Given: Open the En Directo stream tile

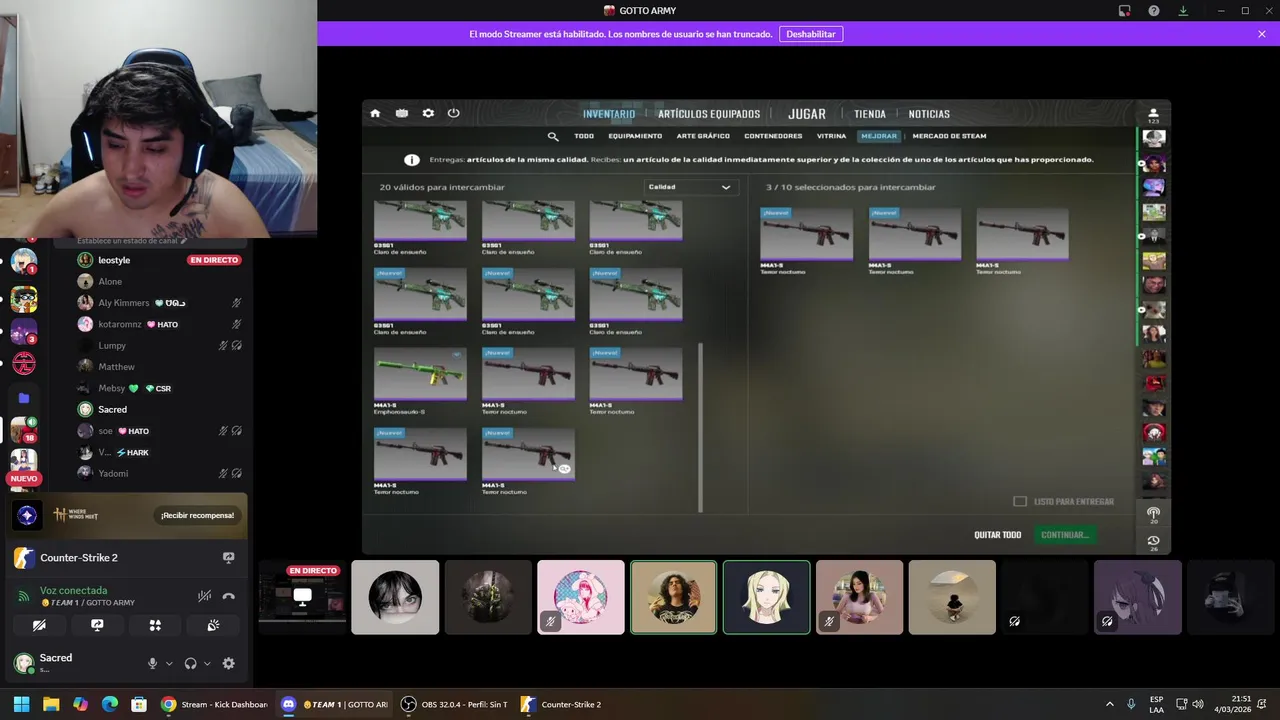Looking at the screenshot, I should pyautogui.click(x=303, y=597).
